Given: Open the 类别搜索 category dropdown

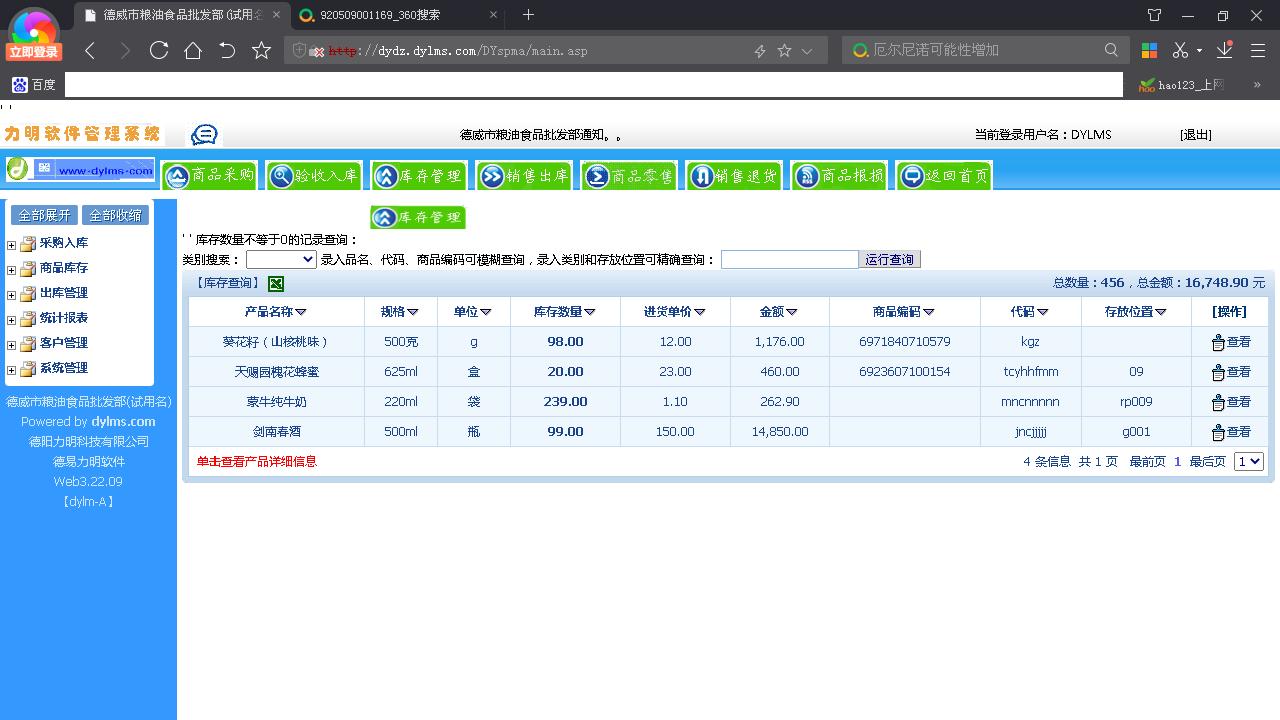Looking at the screenshot, I should click(280, 259).
